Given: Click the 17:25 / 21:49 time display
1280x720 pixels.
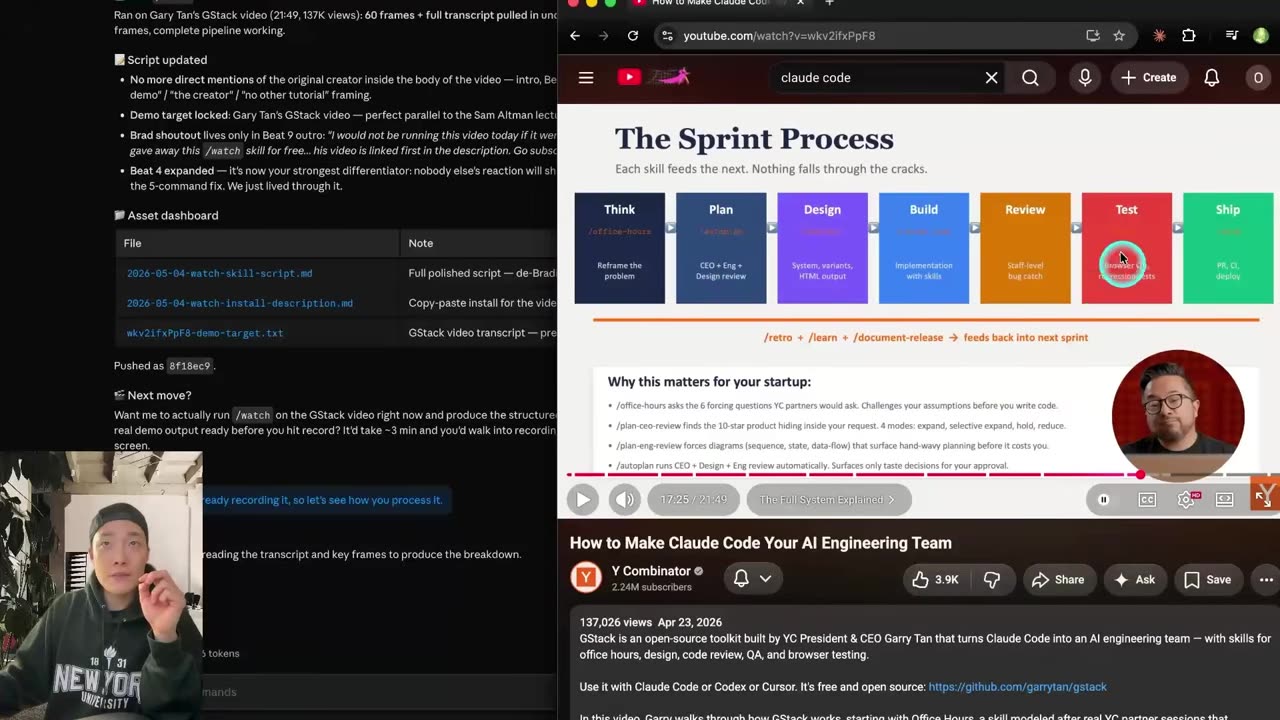Looking at the screenshot, I should (693, 499).
